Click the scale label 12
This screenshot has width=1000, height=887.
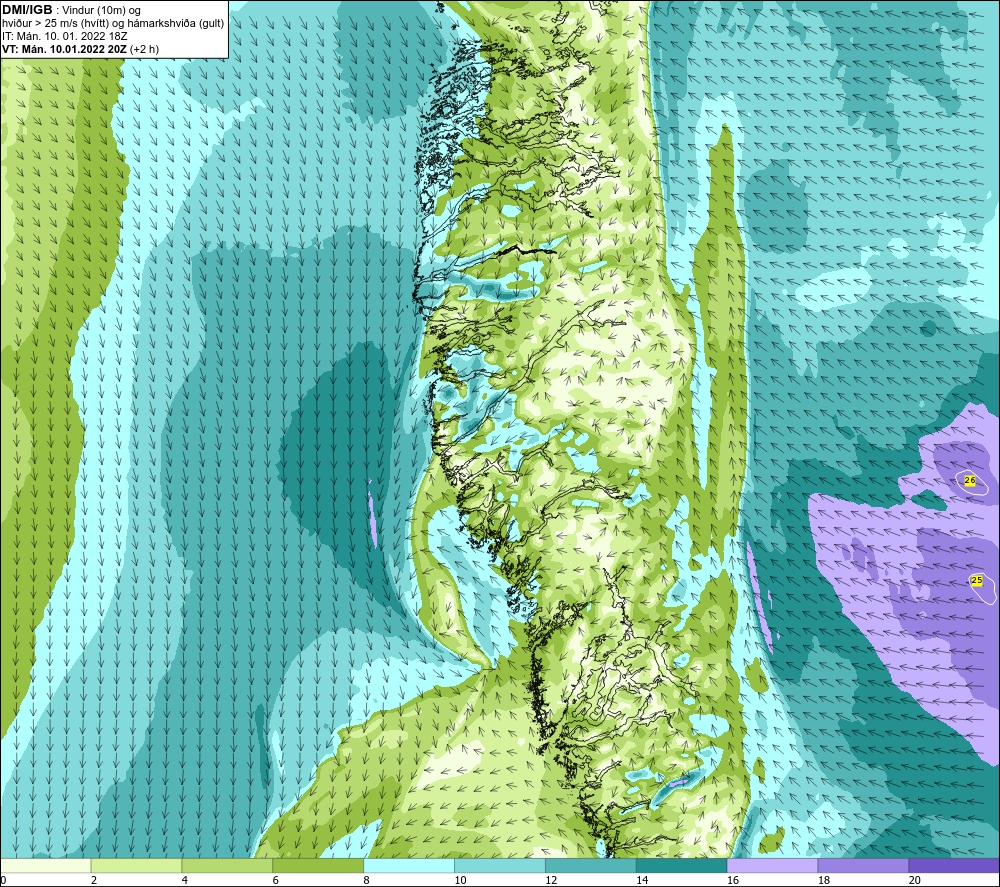(x=551, y=880)
